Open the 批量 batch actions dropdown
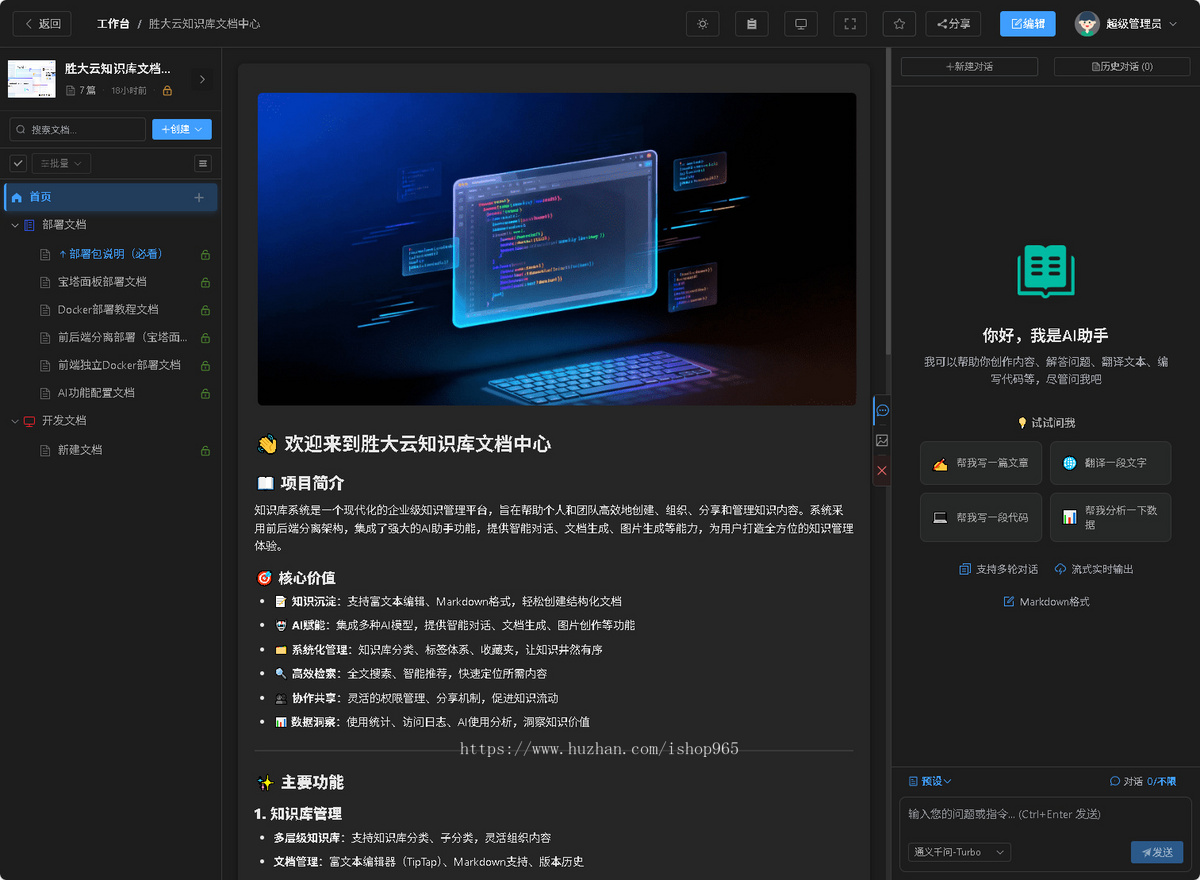 coord(61,163)
